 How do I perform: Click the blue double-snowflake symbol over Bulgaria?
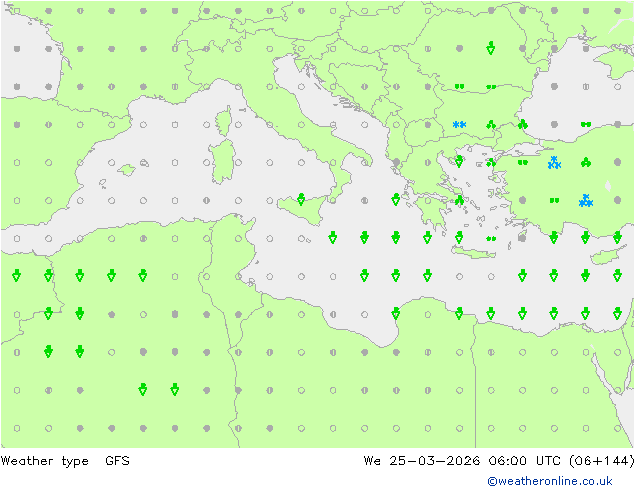459,125
